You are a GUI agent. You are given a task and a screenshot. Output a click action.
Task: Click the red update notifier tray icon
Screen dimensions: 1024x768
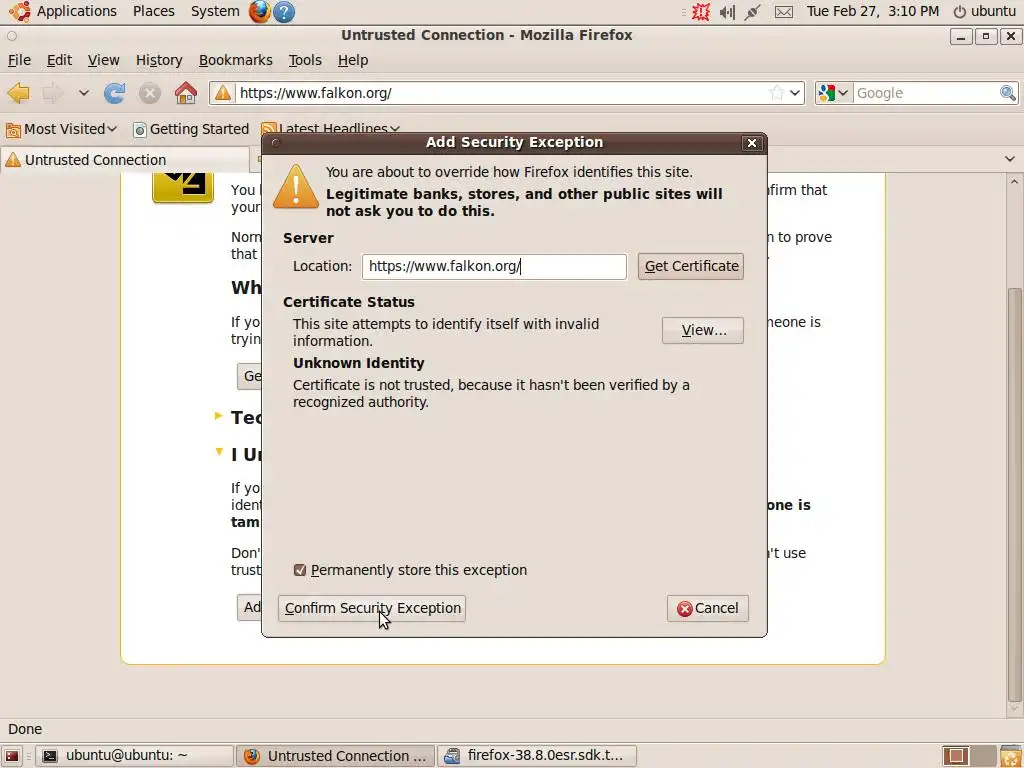click(701, 12)
